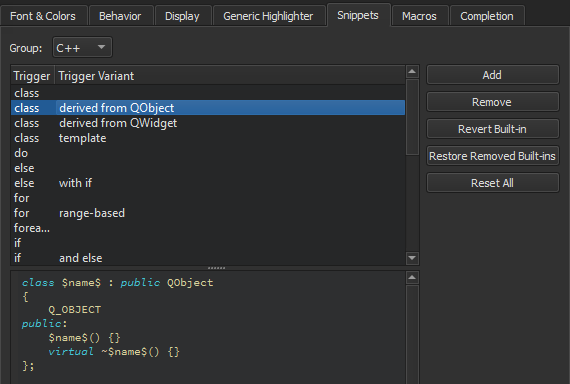Click the snippet list scrollbar thumb
Image resolution: width=570 pixels, height=384 pixels.
pos(412,116)
